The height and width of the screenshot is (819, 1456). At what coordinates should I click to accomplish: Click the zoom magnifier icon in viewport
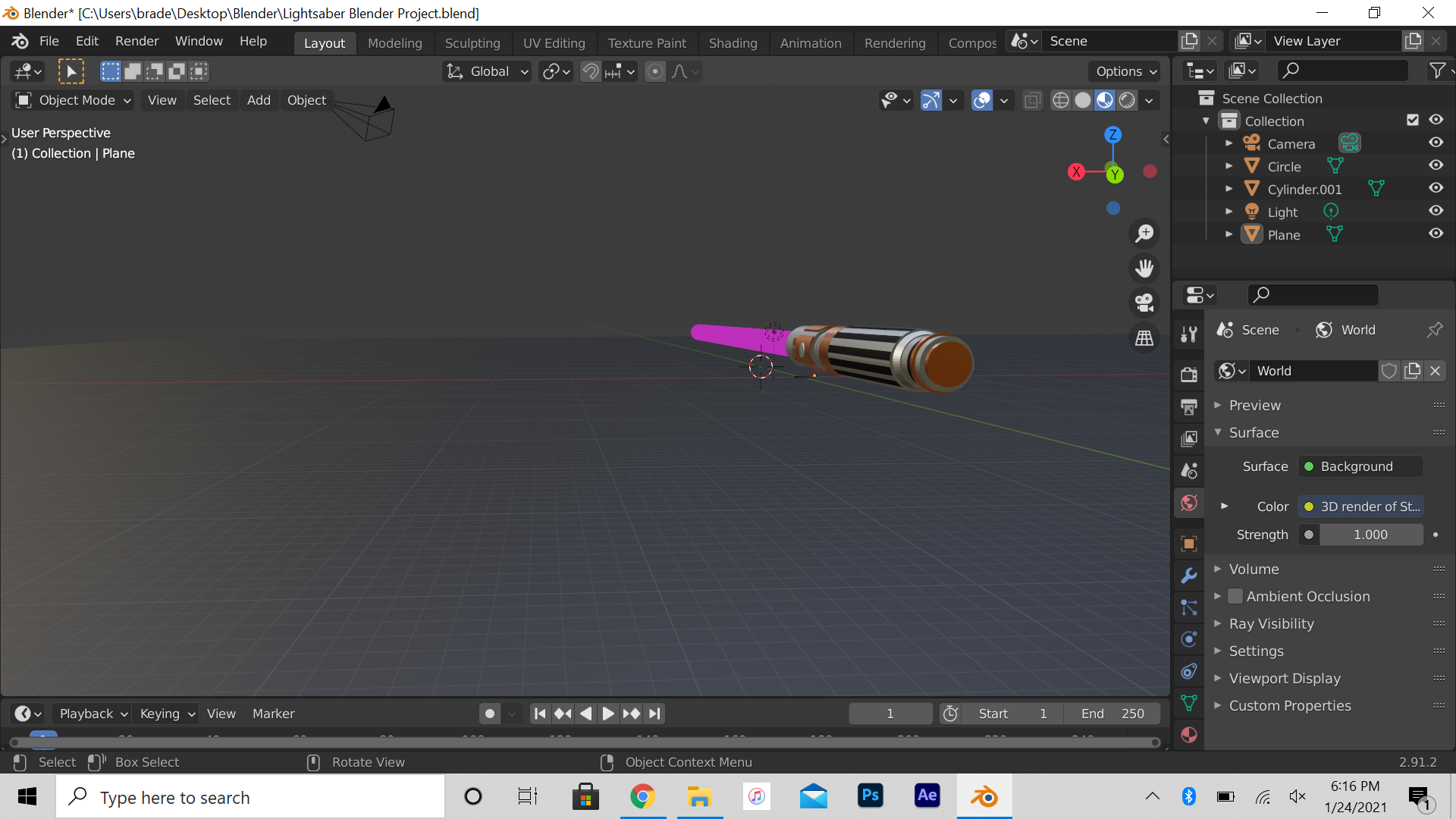point(1144,234)
